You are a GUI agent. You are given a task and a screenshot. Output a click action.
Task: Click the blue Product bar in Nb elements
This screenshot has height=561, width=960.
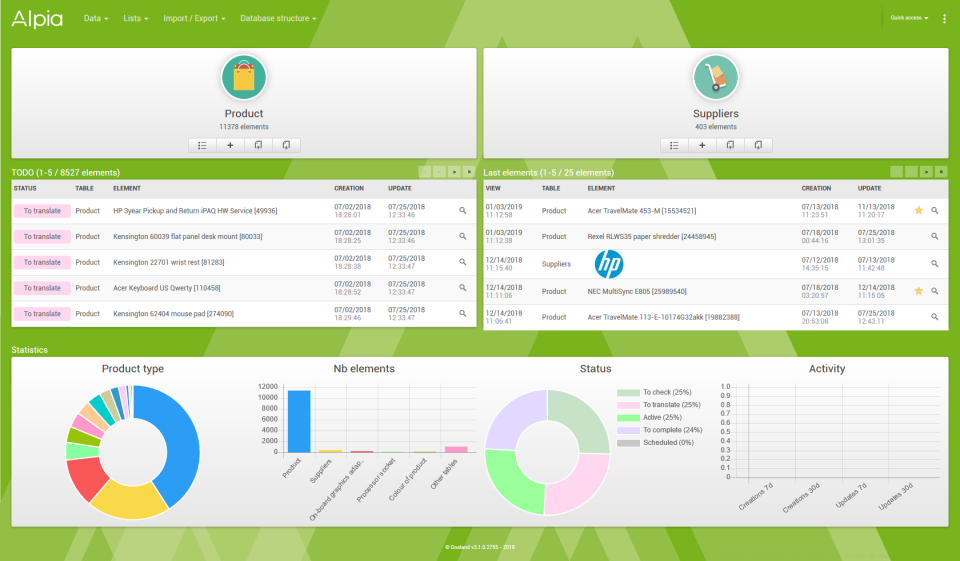click(x=299, y=421)
